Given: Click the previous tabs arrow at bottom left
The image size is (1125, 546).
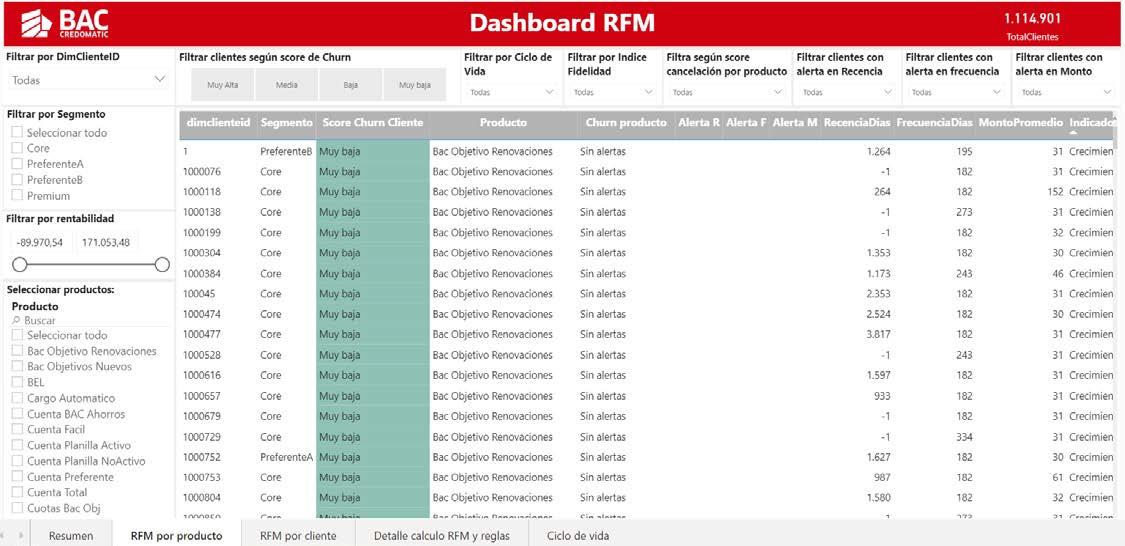Looking at the screenshot, I should pyautogui.click(x=5, y=535).
